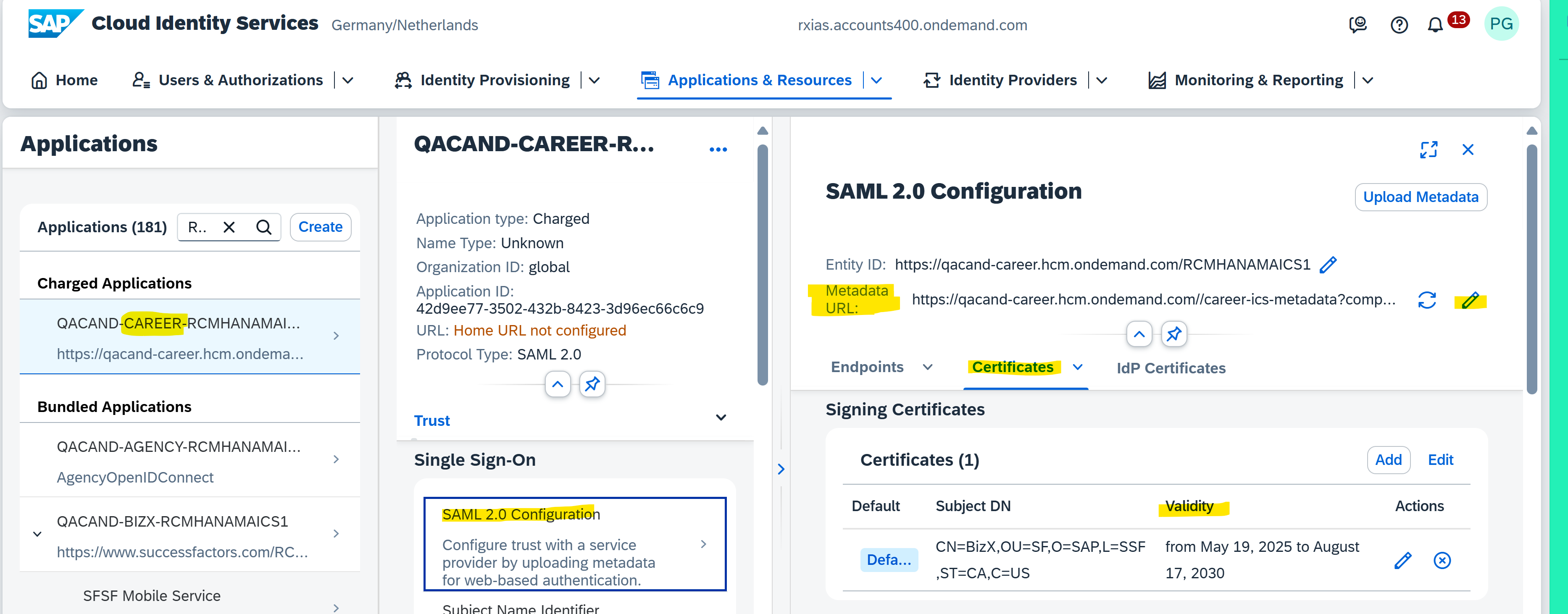Pin the SAML configuration header
The width and height of the screenshot is (1568, 614).
pos(1173,334)
